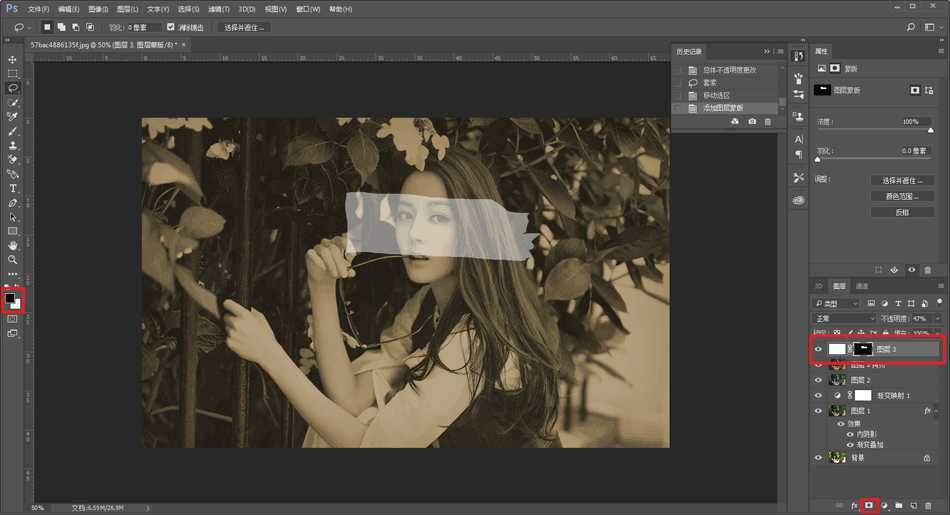Create new snapshot camera icon in History
Image resolution: width=950 pixels, height=515 pixels.
tap(752, 121)
